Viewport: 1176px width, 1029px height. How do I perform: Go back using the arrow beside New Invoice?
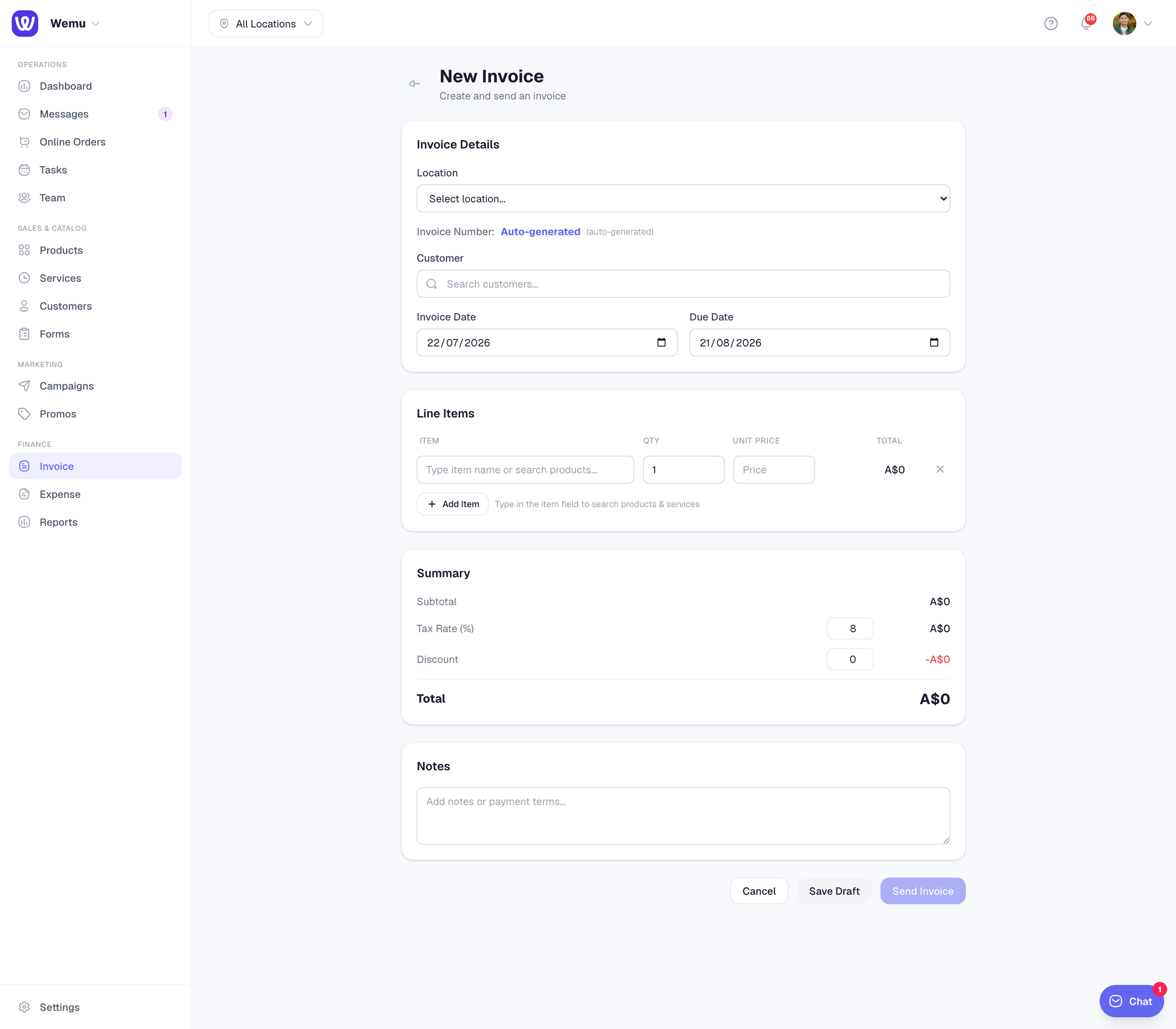415,84
